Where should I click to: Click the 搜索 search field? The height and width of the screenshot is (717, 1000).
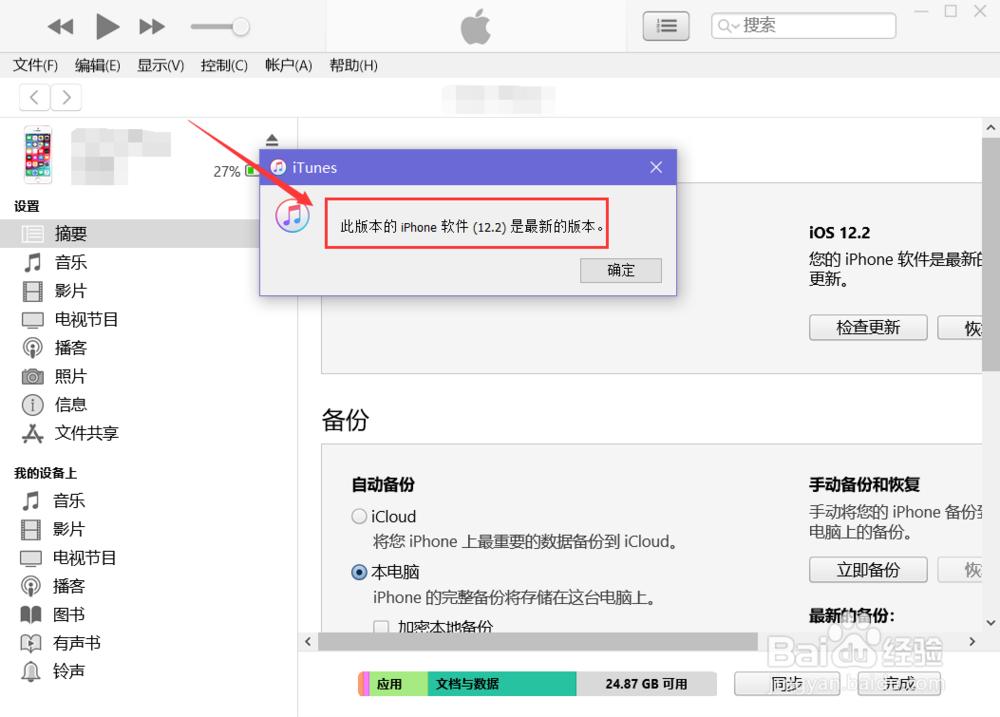tap(803, 26)
